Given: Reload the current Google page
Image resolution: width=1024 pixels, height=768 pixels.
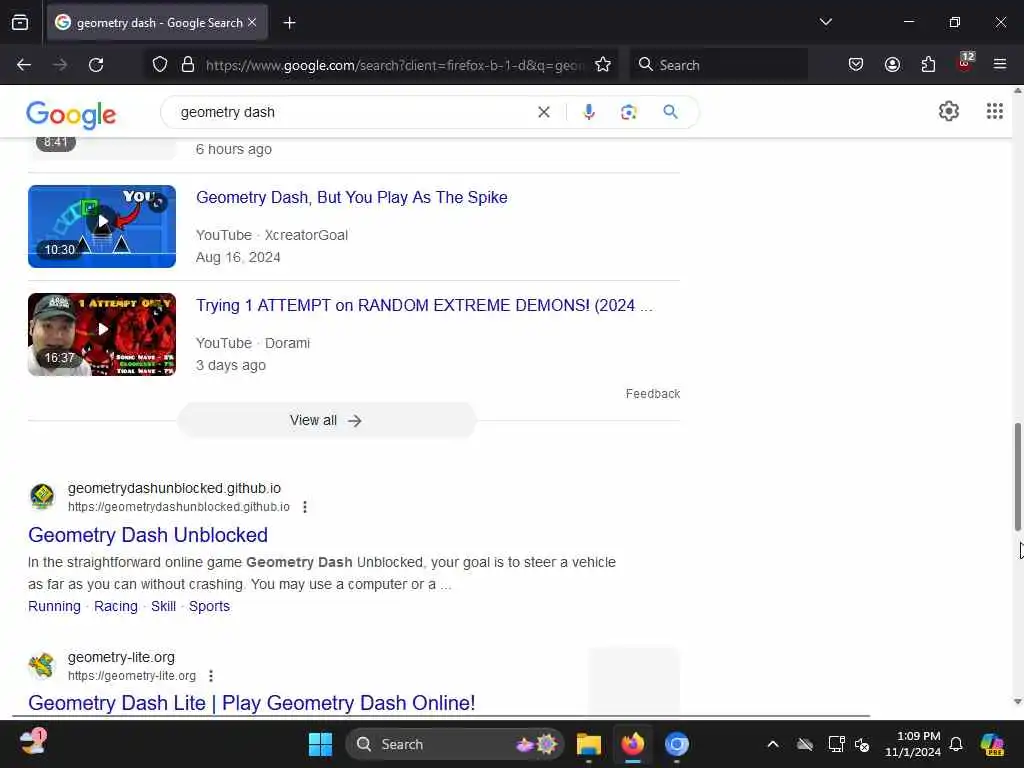Looking at the screenshot, I should (x=96, y=65).
